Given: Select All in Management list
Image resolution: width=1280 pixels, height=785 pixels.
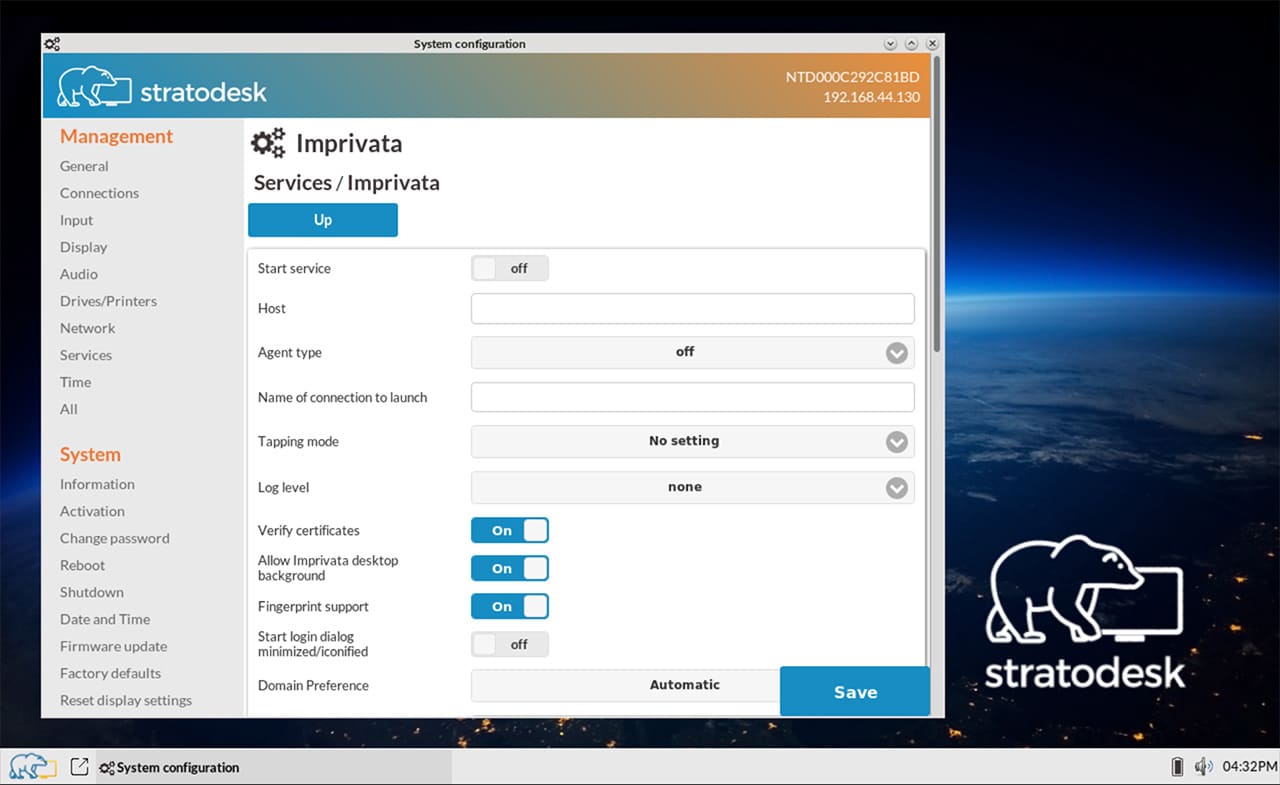Looking at the screenshot, I should pos(68,409).
